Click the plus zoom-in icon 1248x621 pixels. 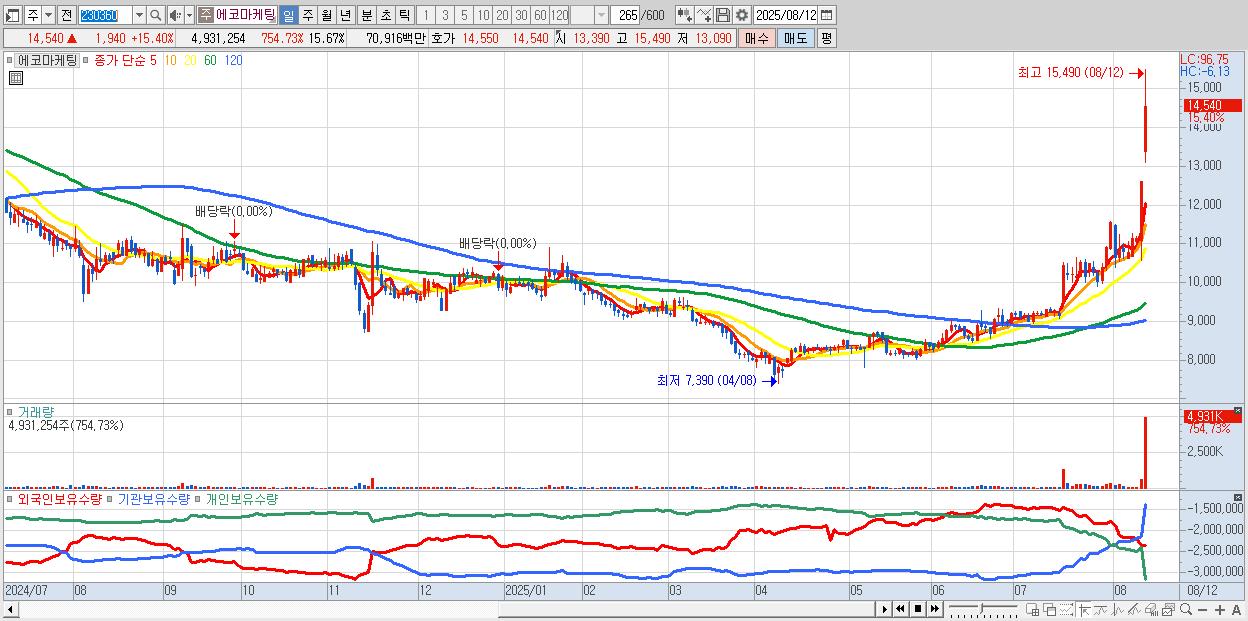[1220, 609]
